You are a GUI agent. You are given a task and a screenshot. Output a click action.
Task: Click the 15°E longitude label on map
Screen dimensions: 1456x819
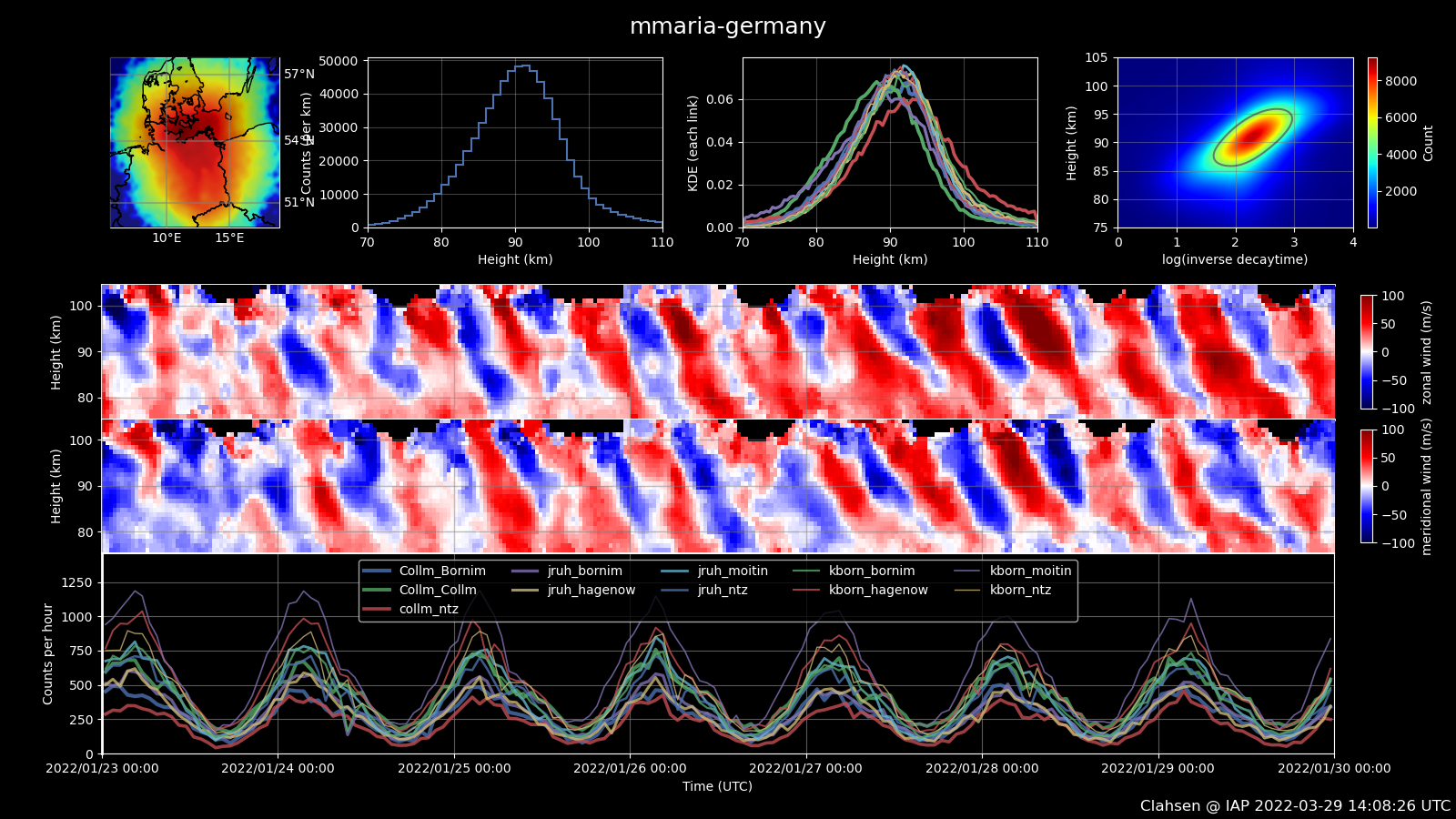(229, 238)
